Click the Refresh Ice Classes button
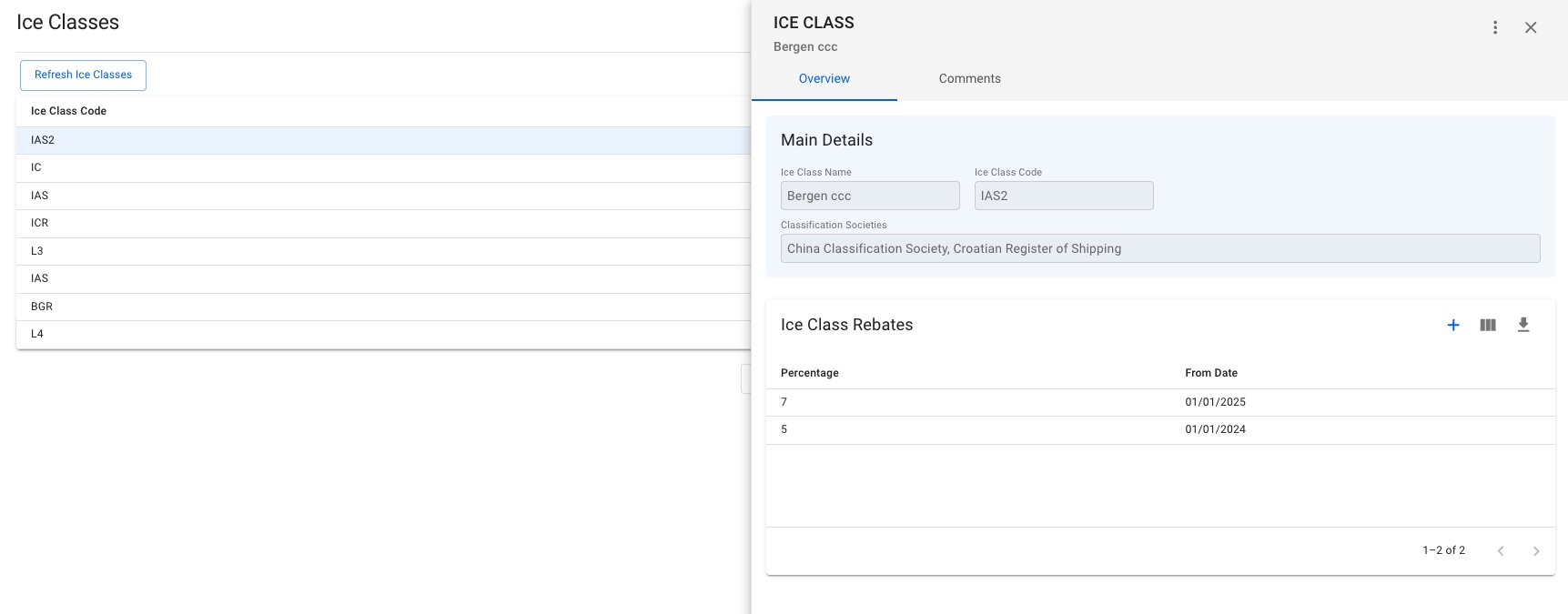 83,75
